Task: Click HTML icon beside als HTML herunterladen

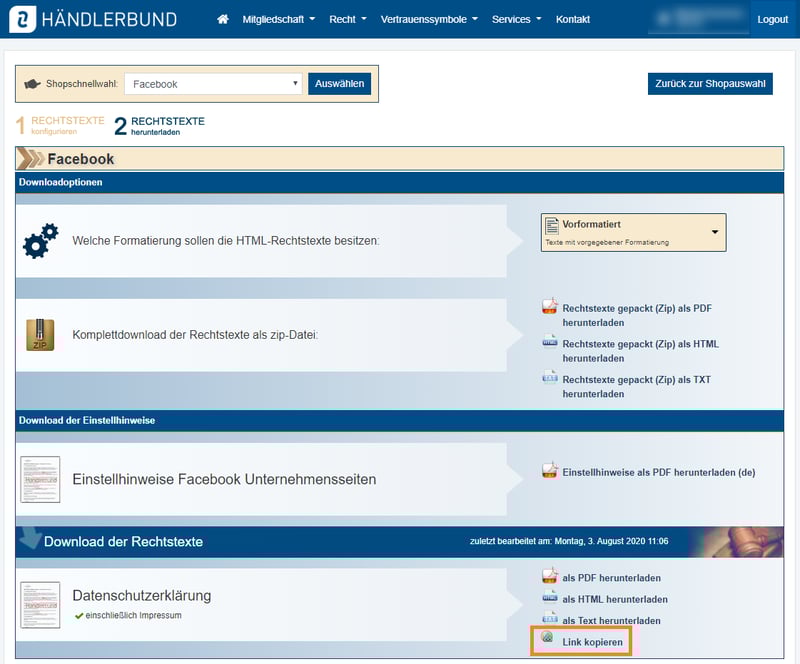Action: coord(549,597)
